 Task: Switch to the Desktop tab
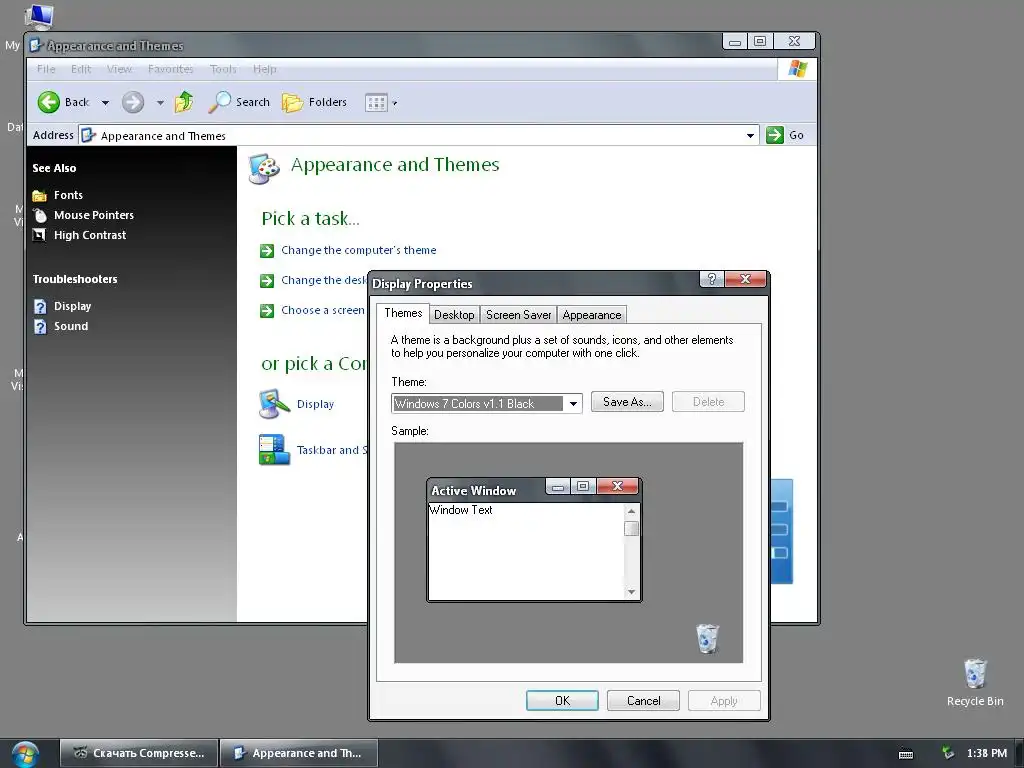pyautogui.click(x=454, y=315)
